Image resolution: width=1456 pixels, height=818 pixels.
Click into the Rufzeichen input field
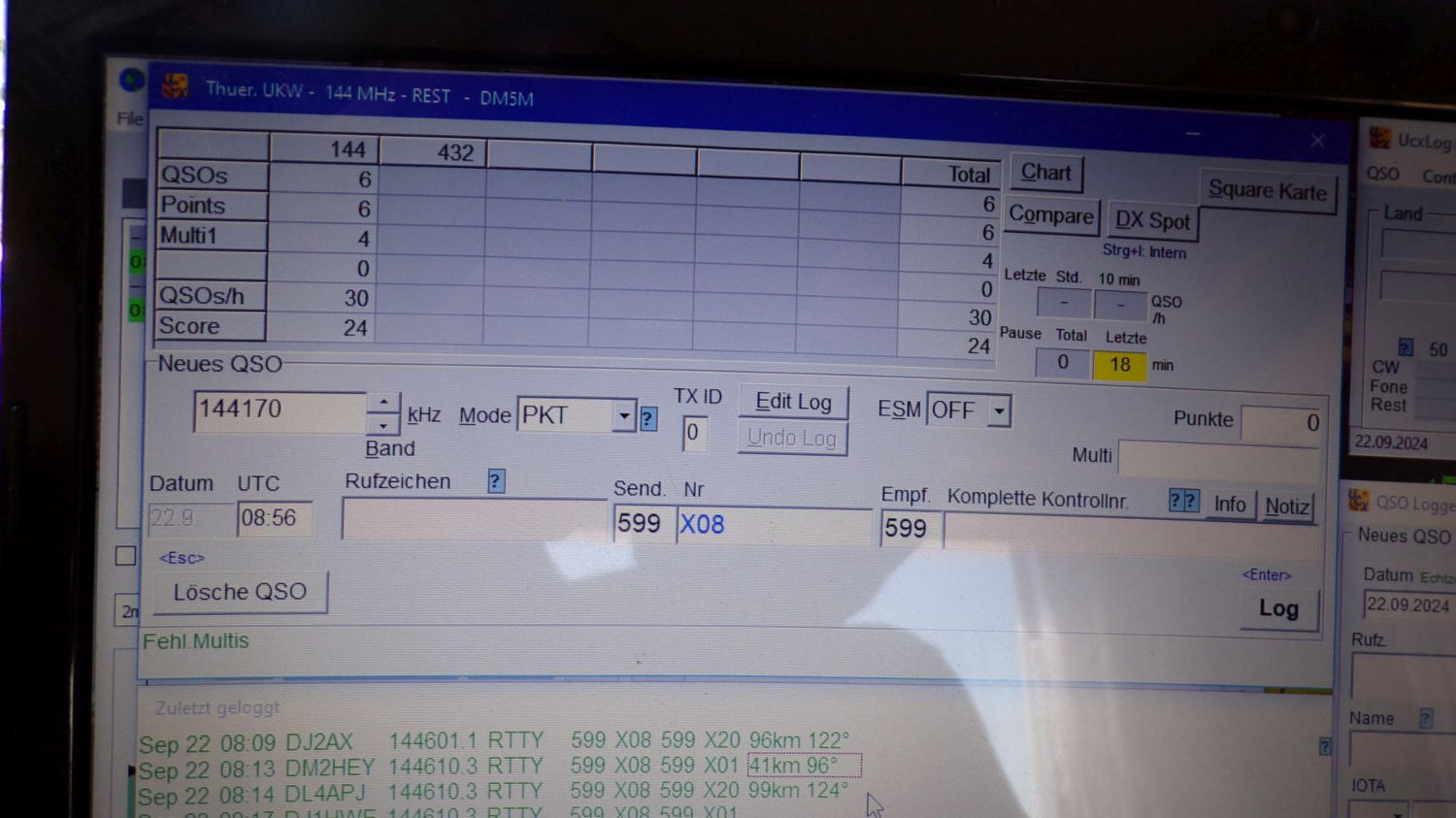click(474, 521)
